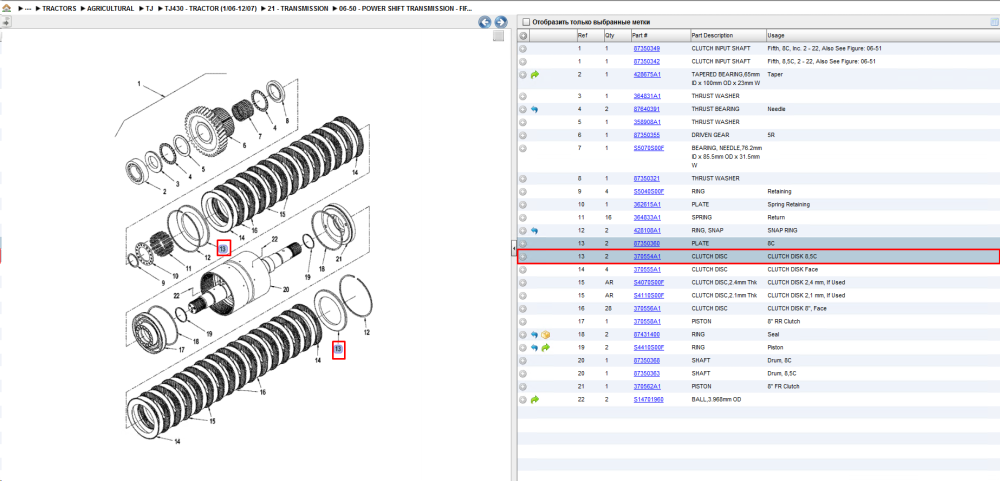Click callout 20 on the drum in diagram
The width and height of the screenshot is (1000, 481).
286,289
